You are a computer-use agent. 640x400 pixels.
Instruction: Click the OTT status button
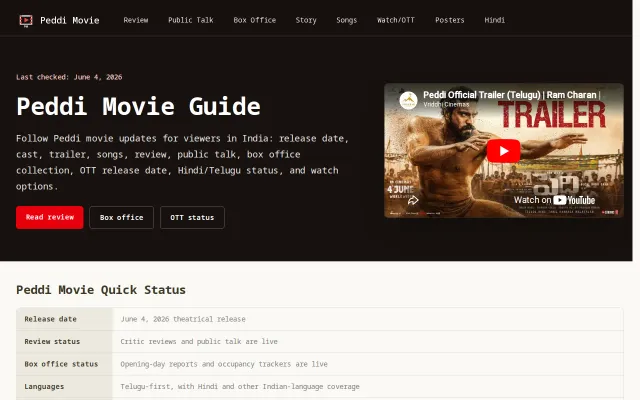pos(192,218)
